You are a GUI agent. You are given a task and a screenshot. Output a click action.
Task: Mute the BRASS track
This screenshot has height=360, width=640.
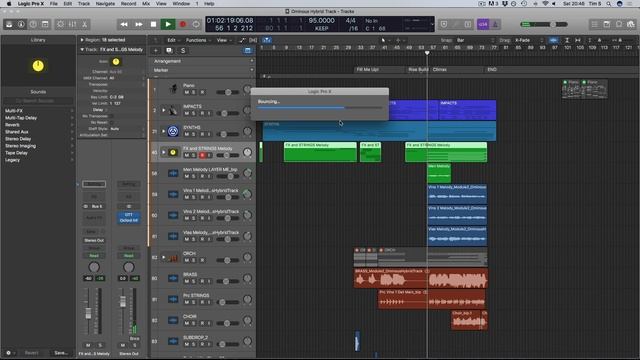(x=187, y=281)
